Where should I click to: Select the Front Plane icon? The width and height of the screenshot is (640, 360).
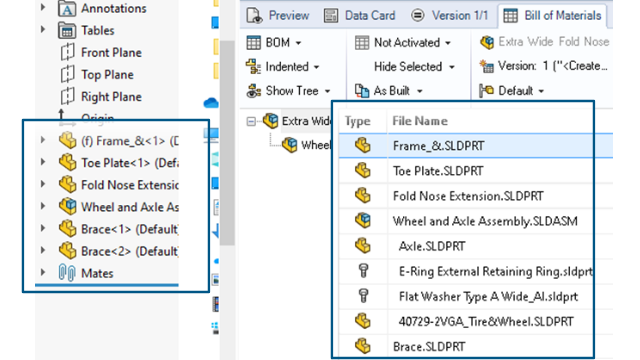pos(67,53)
